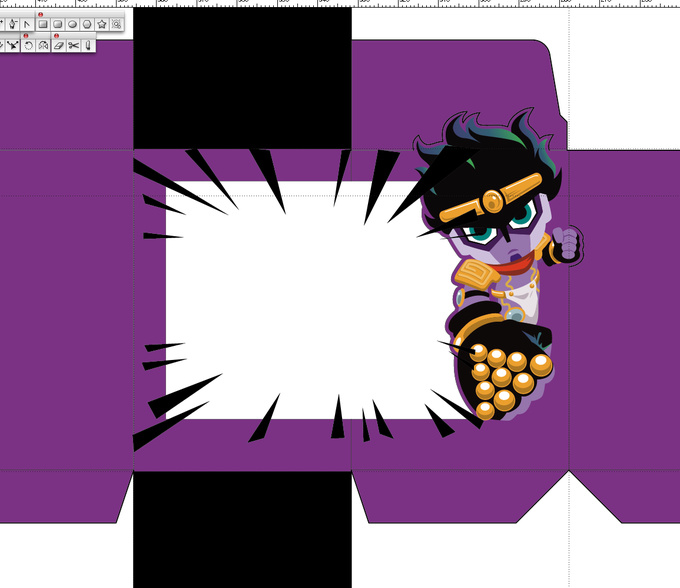Select the Scissors tool

click(x=73, y=45)
